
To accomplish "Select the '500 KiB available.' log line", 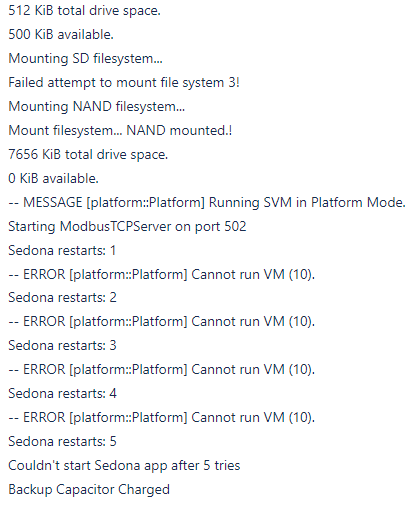I will tap(61, 34).
